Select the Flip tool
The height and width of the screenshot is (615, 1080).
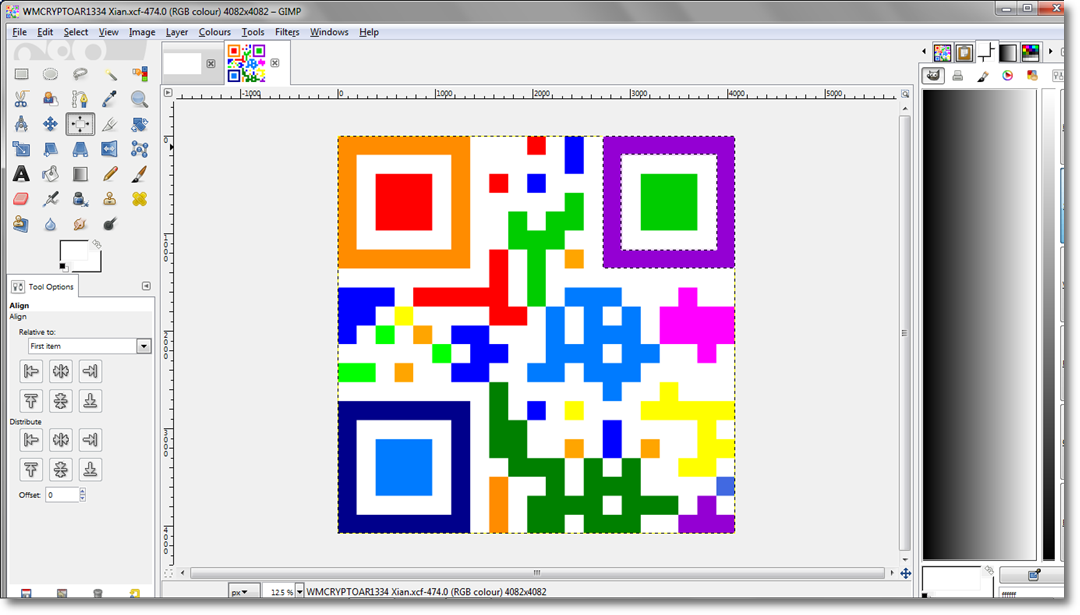tap(110, 149)
